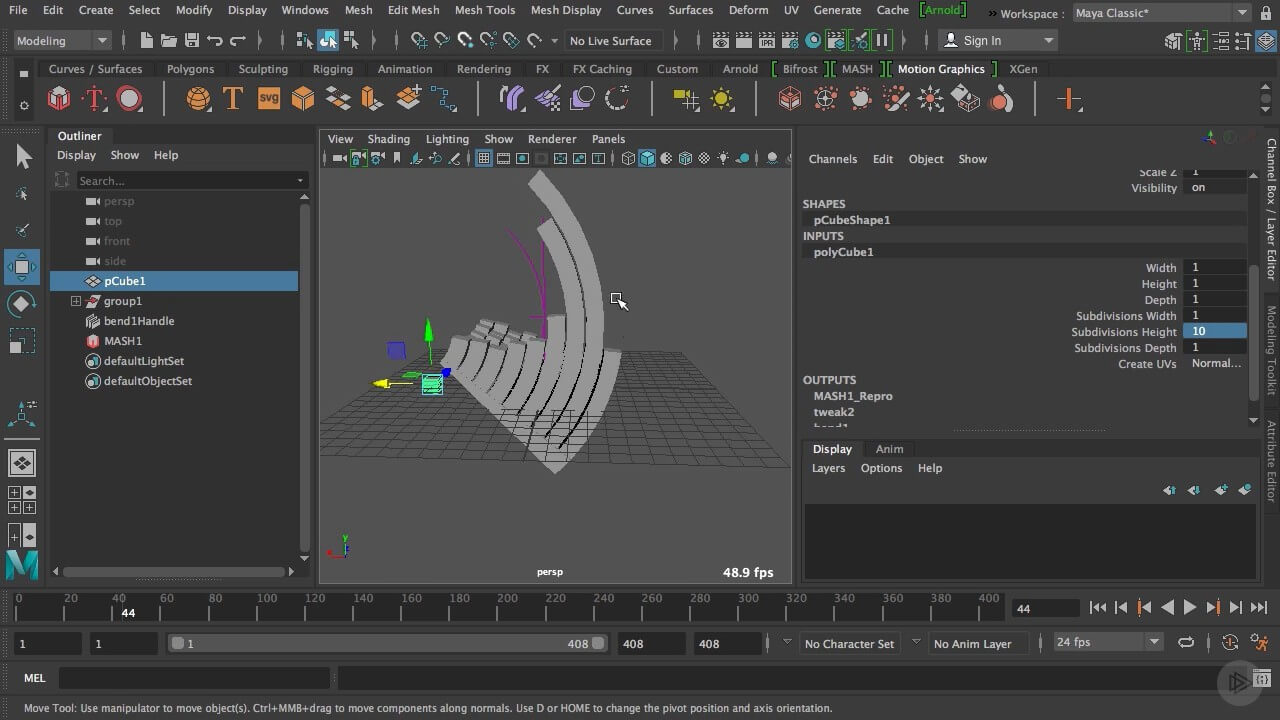Toggle smooth shade all cube icon
The width and height of the screenshot is (1280, 720).
point(647,158)
